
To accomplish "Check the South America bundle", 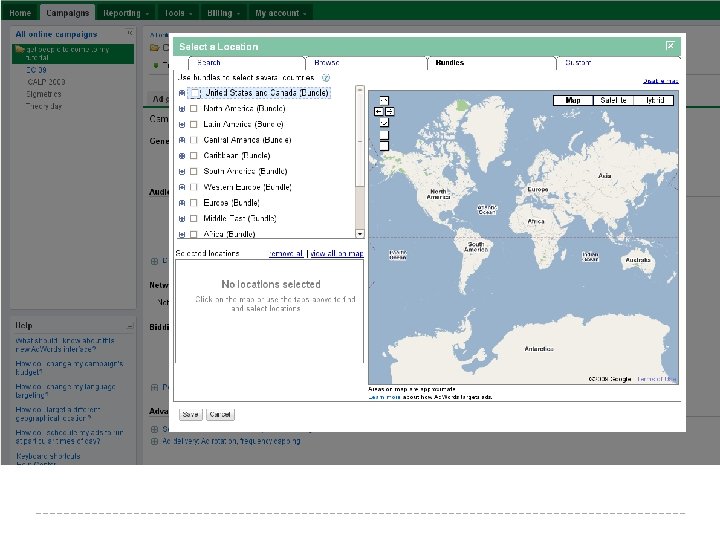I will [x=194, y=171].
